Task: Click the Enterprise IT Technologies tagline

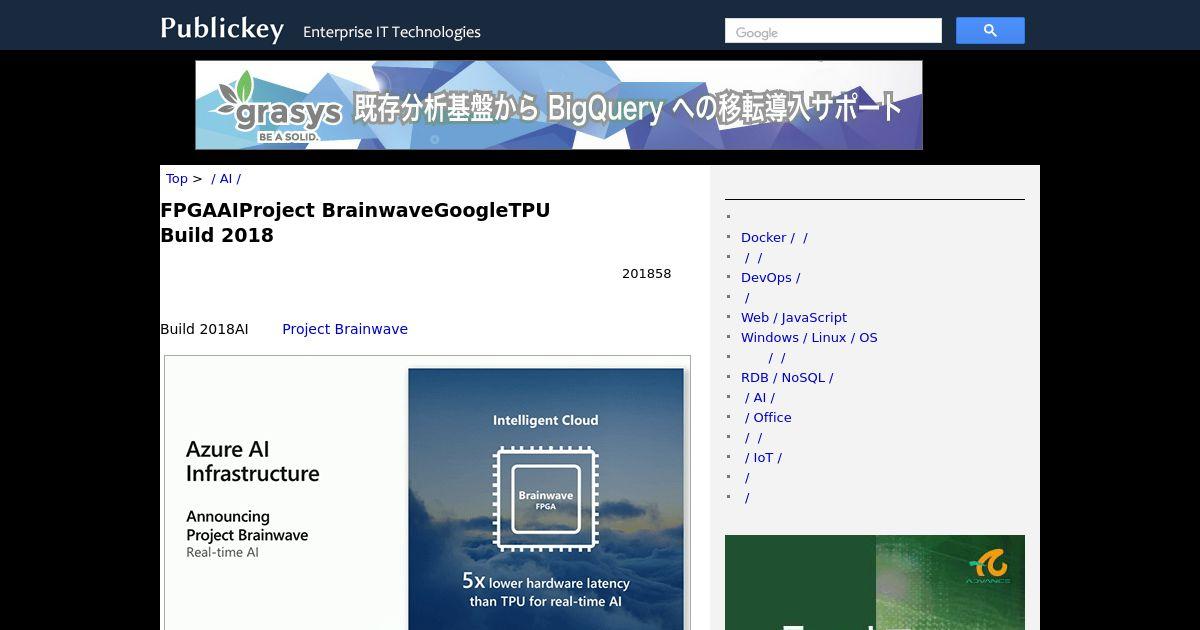Action: (392, 32)
